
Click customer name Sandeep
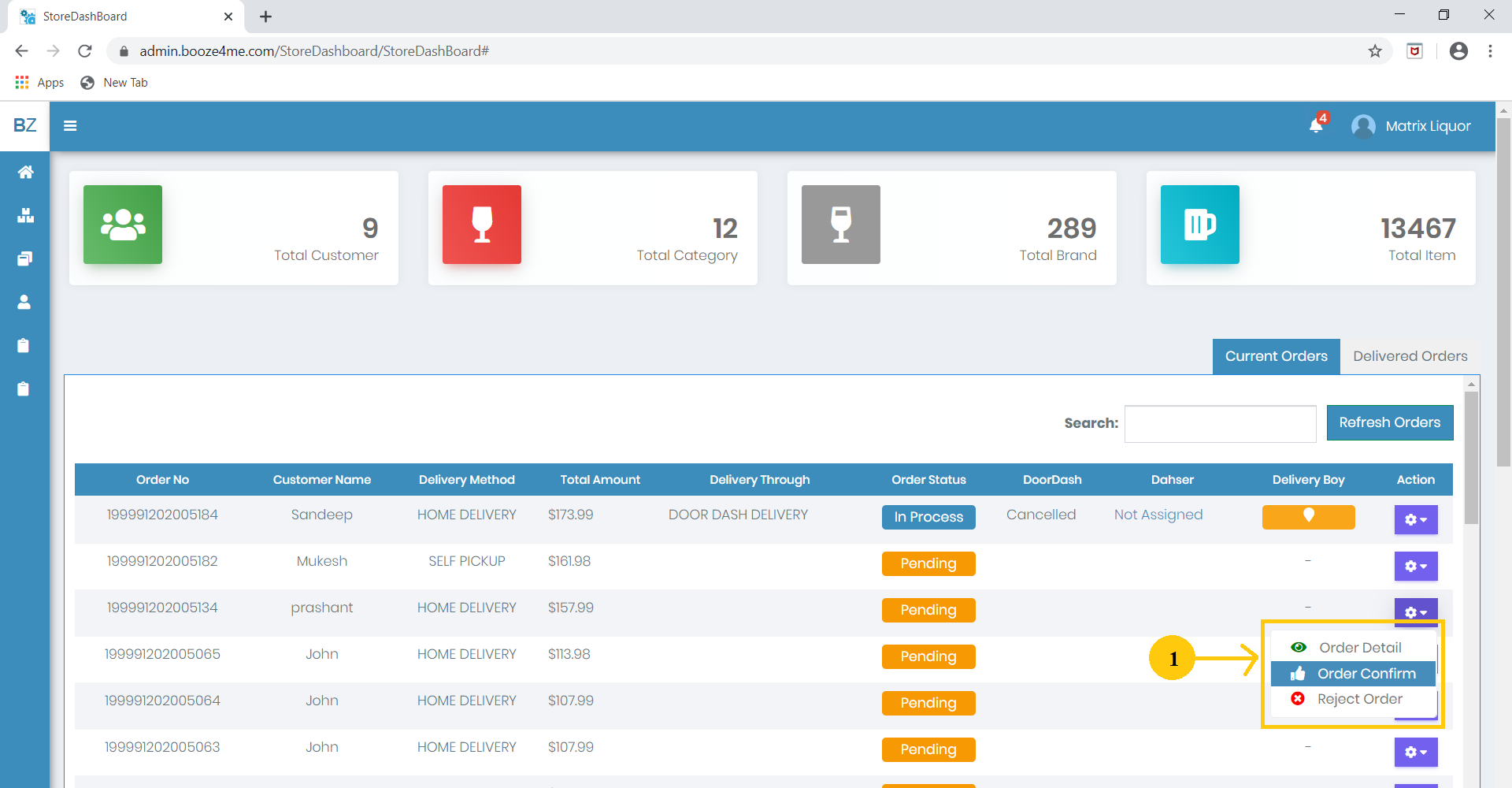tap(322, 515)
